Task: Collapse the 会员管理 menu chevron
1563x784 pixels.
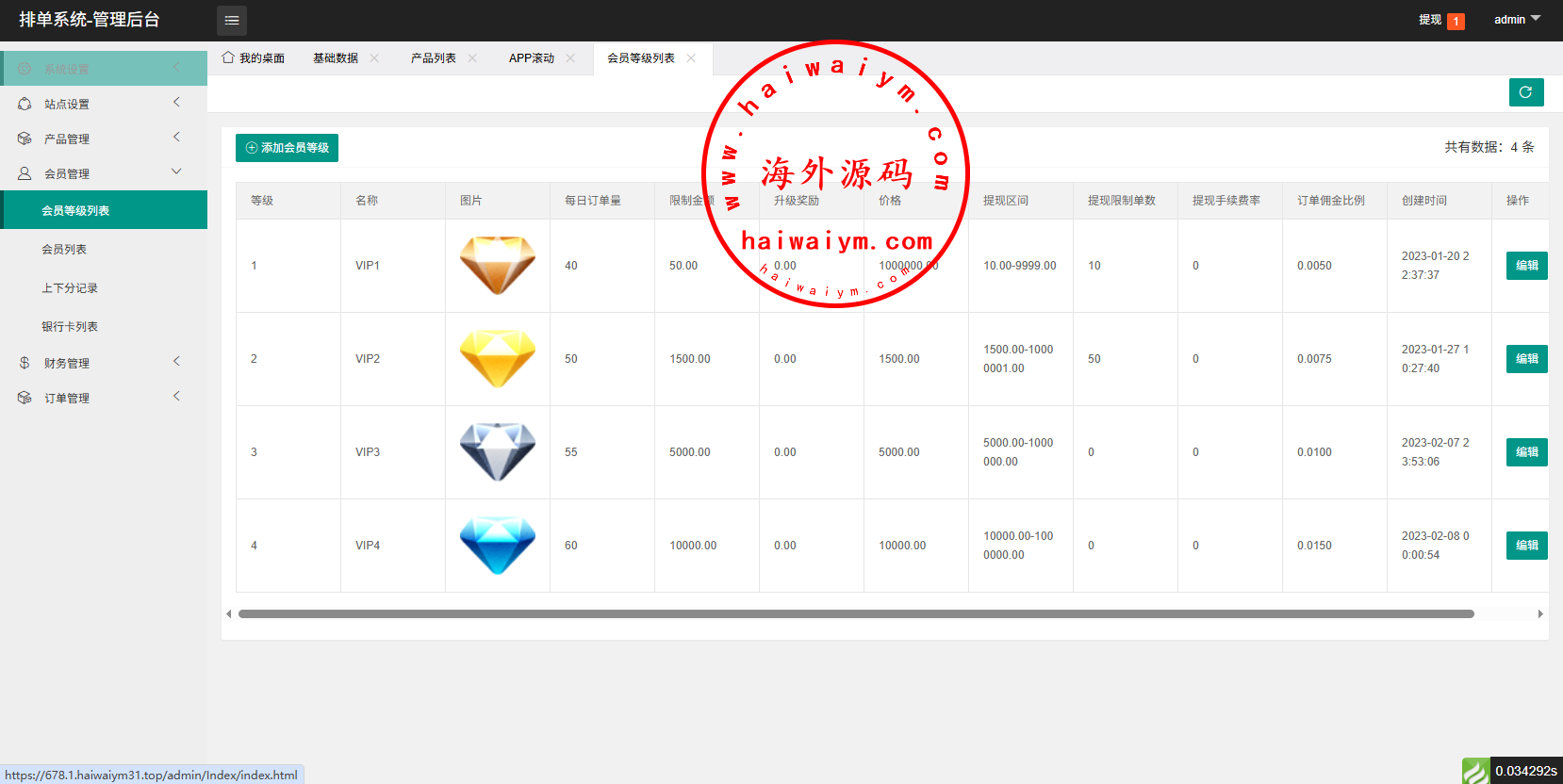Action: [176, 172]
